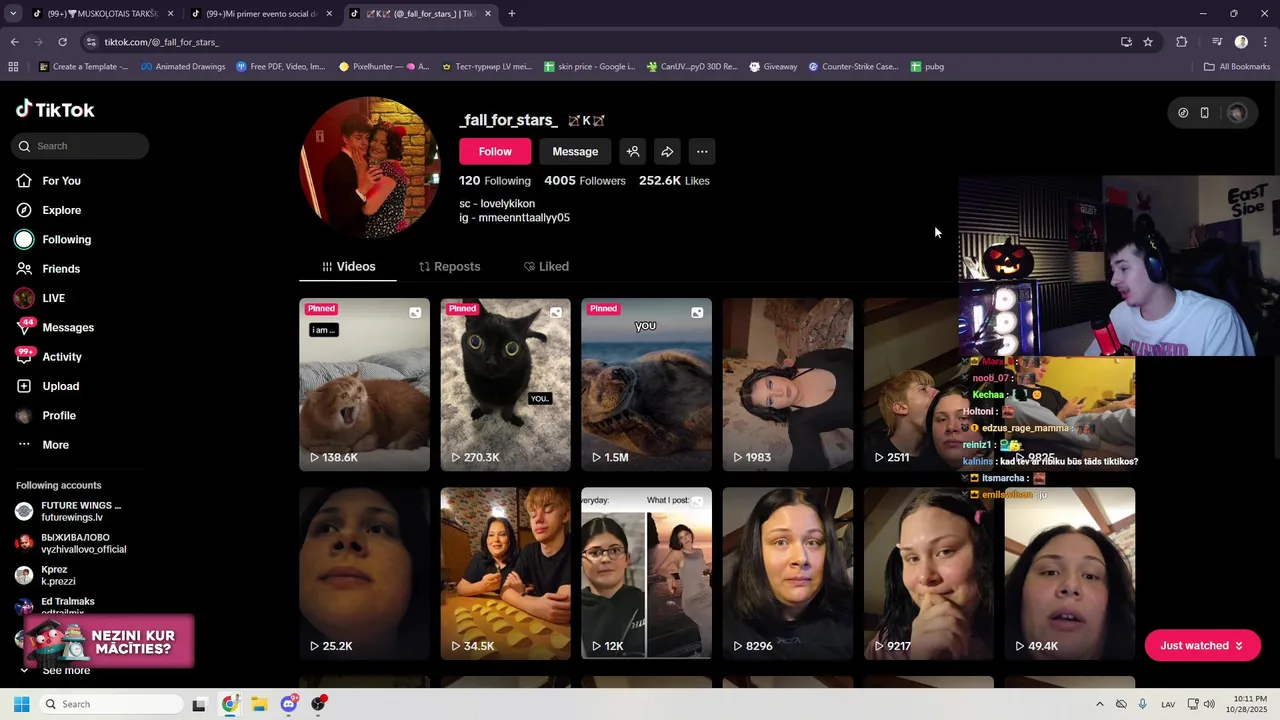This screenshot has width=1280, height=720.
Task: Switch to the Liked tab
Action: 546,266
